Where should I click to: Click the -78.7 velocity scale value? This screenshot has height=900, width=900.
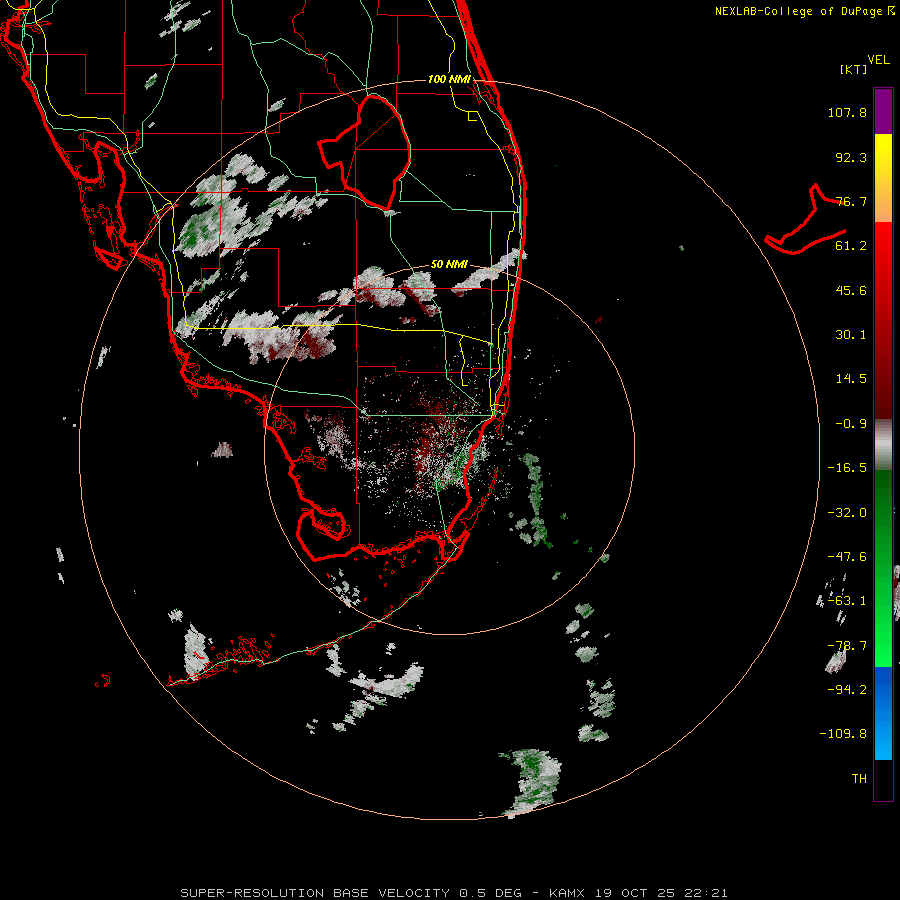(847, 646)
